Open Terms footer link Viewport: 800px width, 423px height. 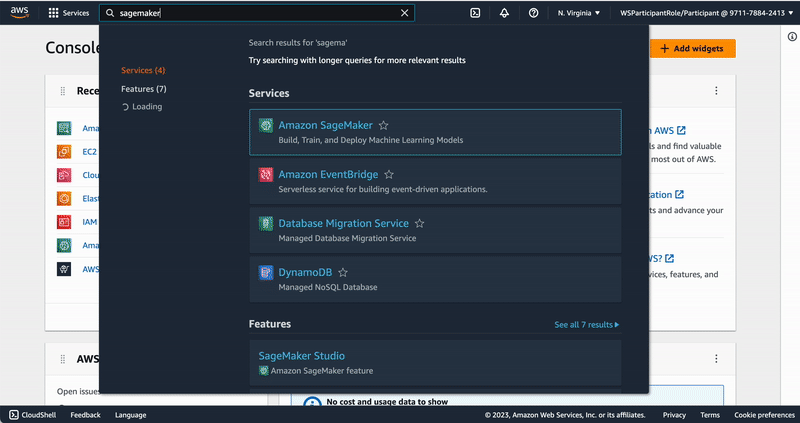(x=710, y=415)
